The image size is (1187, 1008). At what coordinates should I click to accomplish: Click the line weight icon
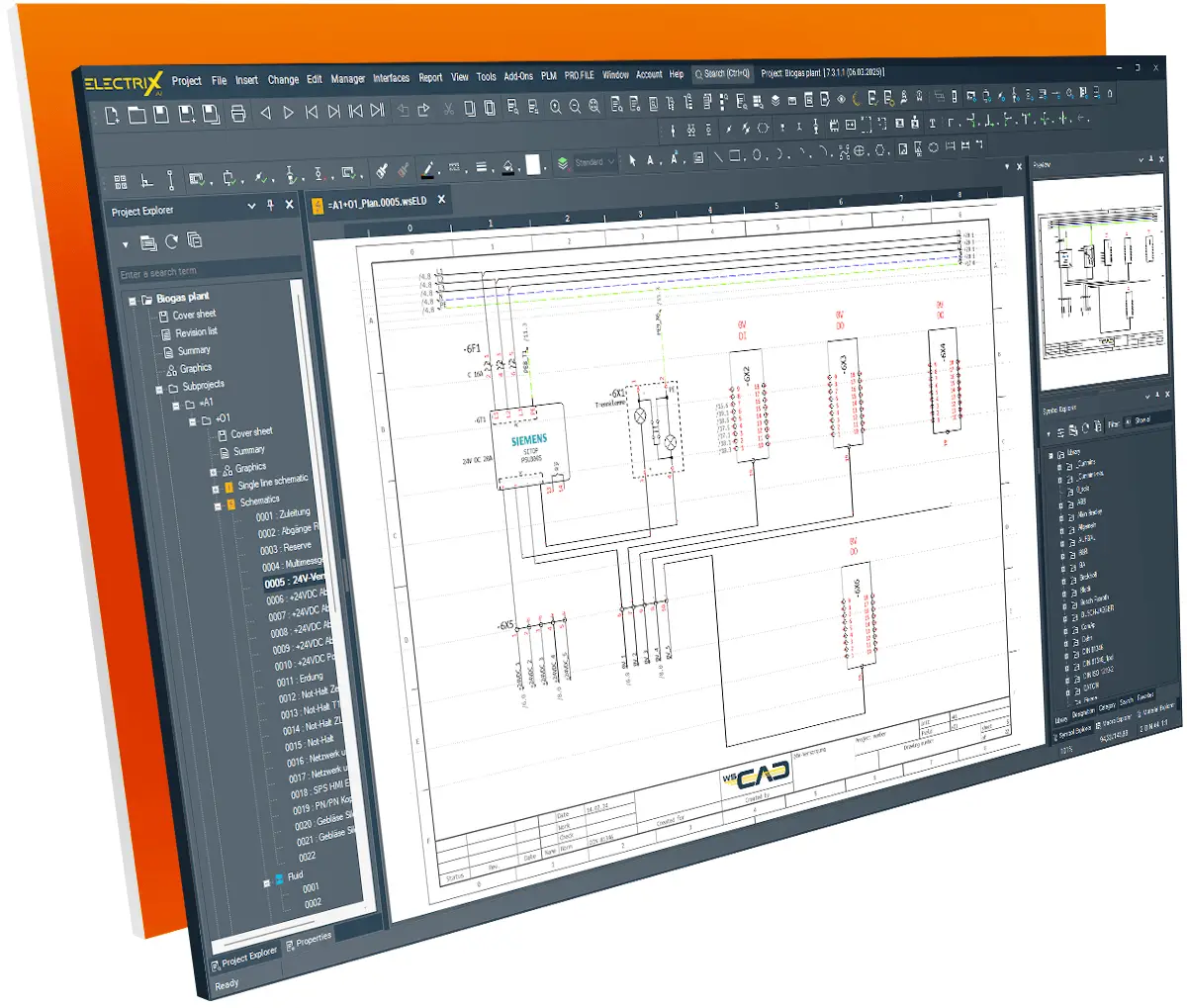[x=482, y=167]
